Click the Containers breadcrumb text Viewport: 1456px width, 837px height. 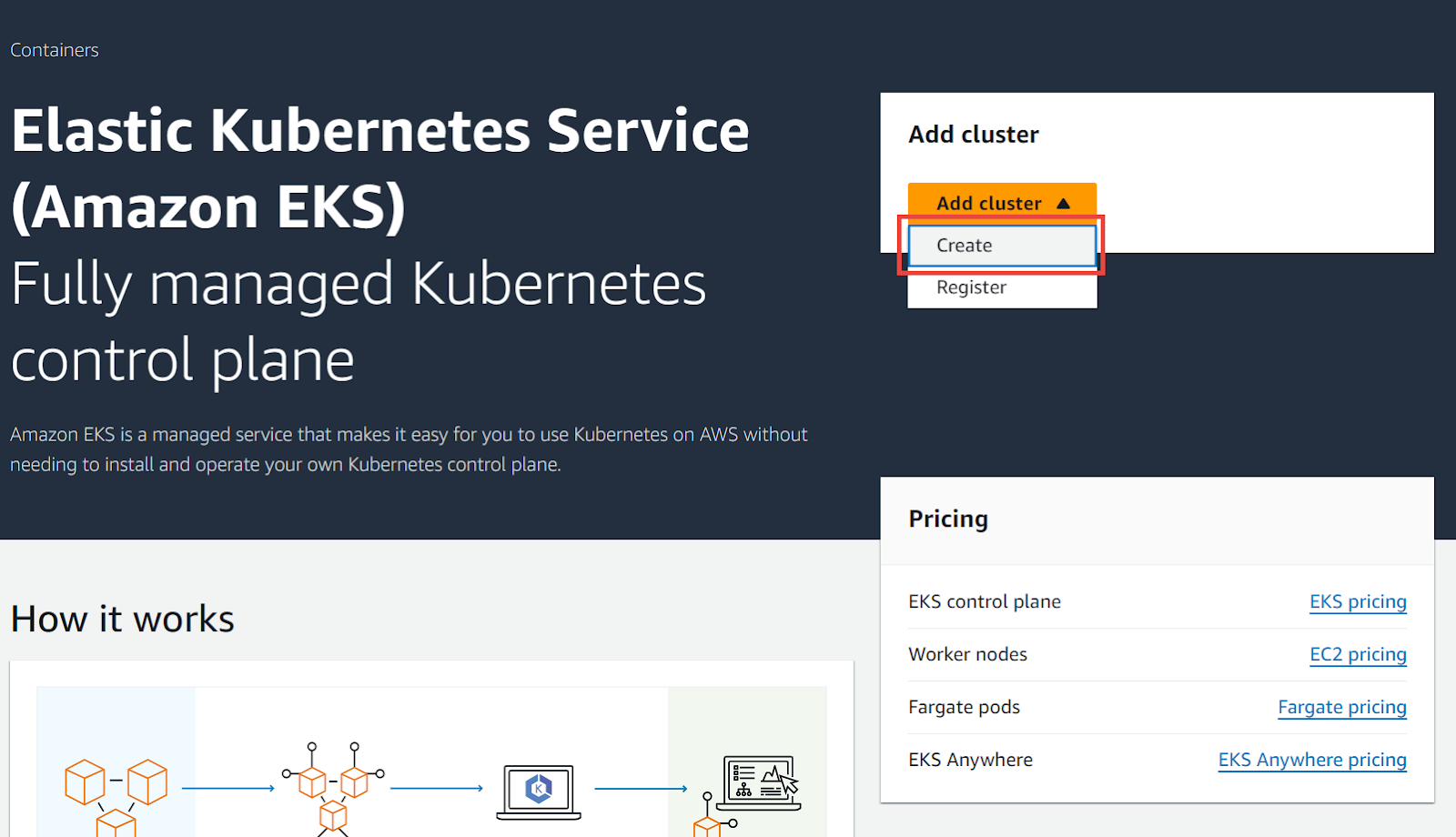[x=55, y=50]
